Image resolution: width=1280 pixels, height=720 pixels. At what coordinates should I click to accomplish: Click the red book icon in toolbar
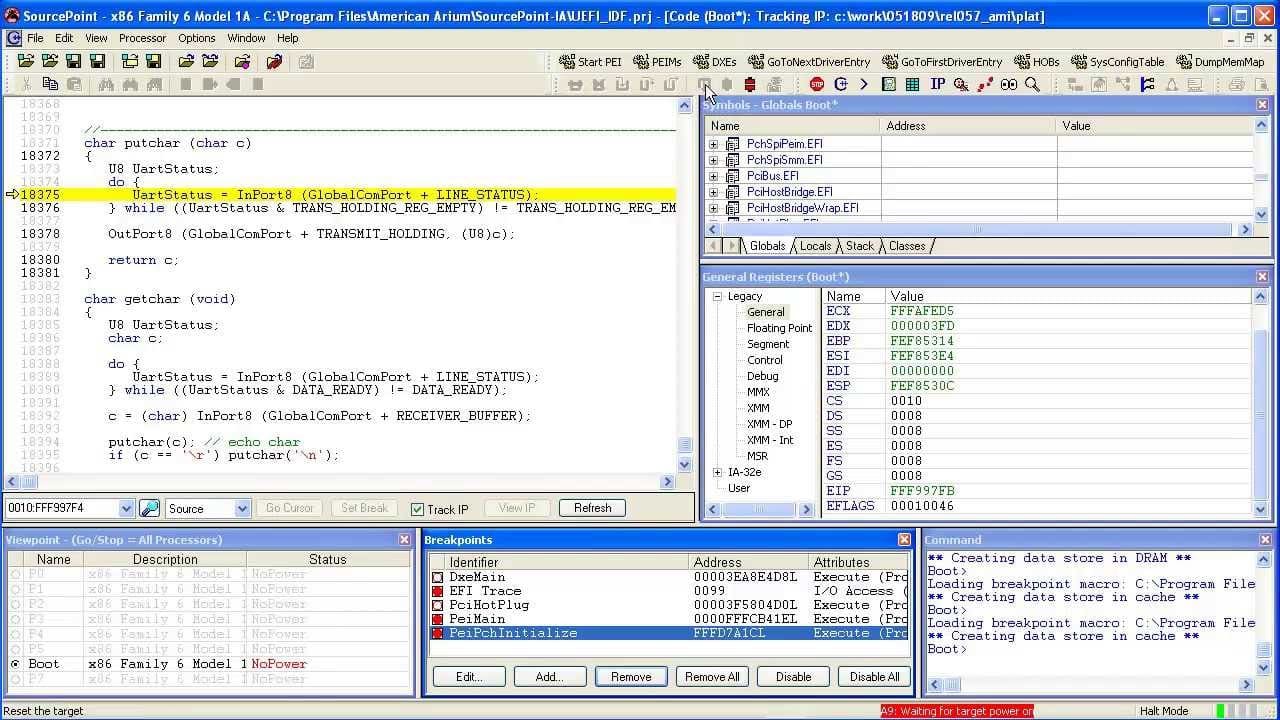pos(274,62)
